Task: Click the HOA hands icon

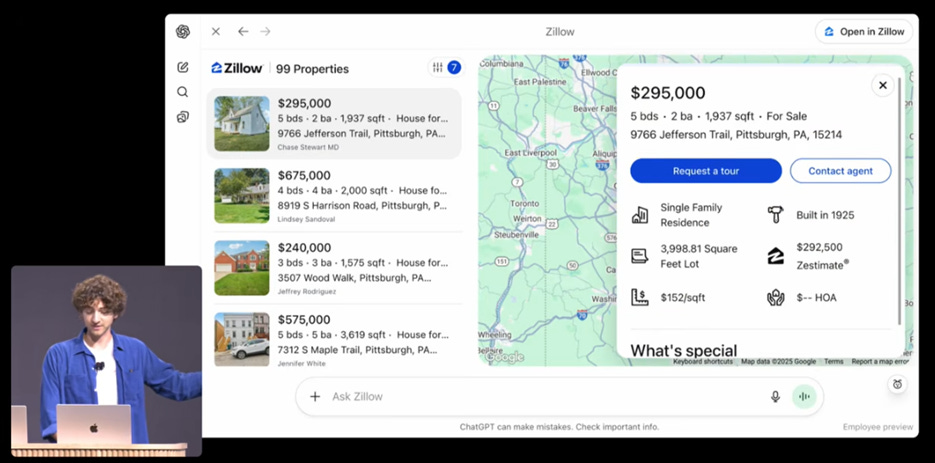Action: coord(775,297)
